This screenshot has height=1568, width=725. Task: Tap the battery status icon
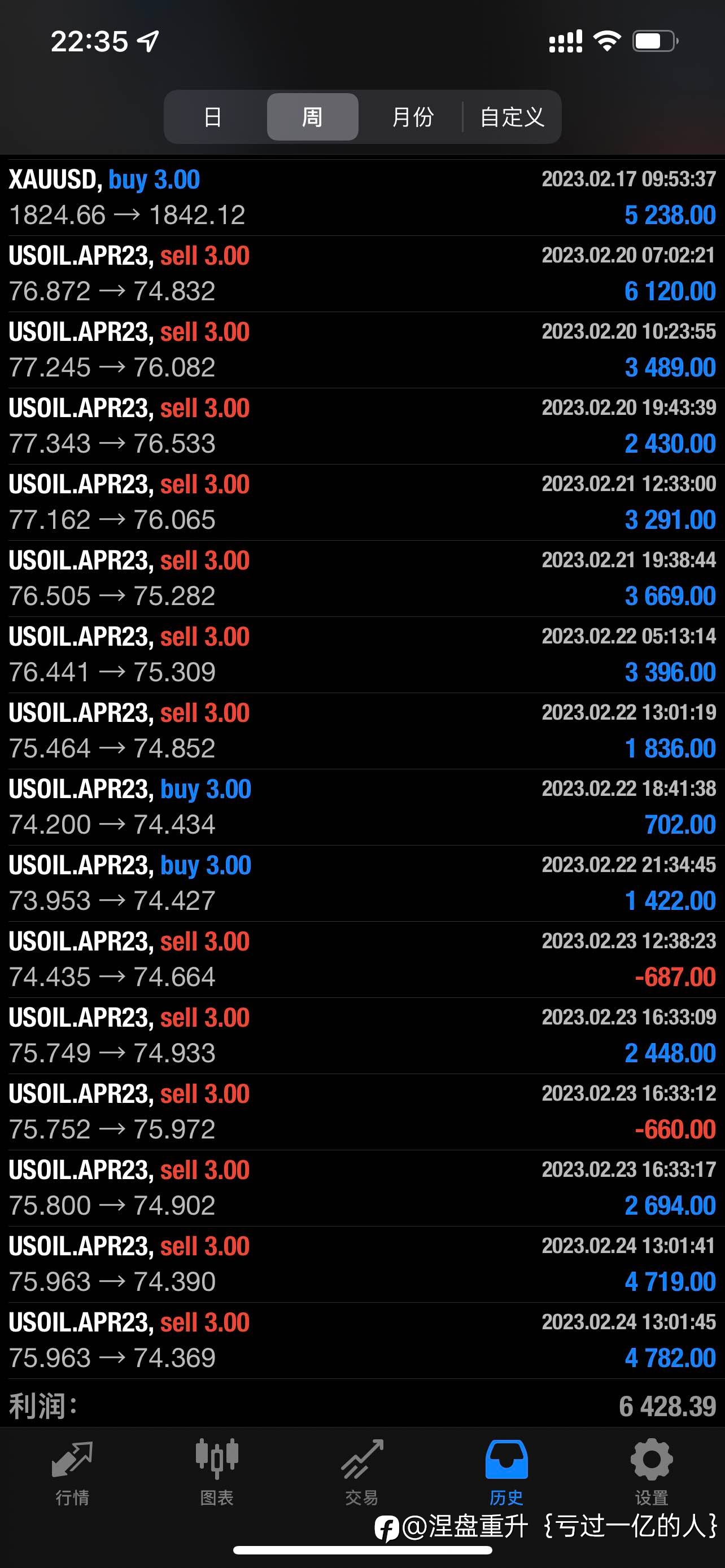coord(656,41)
